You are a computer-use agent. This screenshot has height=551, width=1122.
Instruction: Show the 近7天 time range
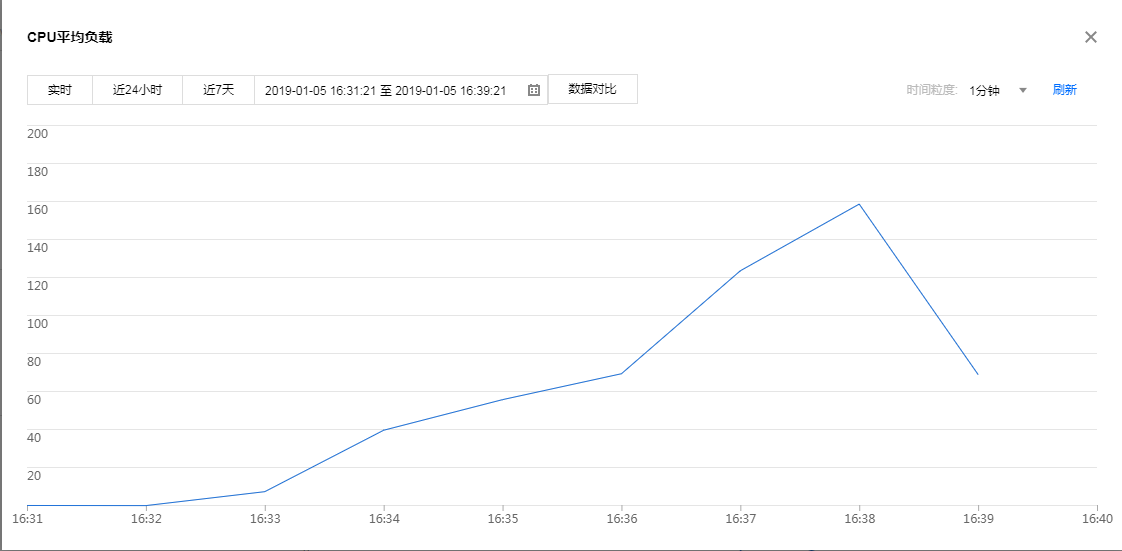point(218,90)
